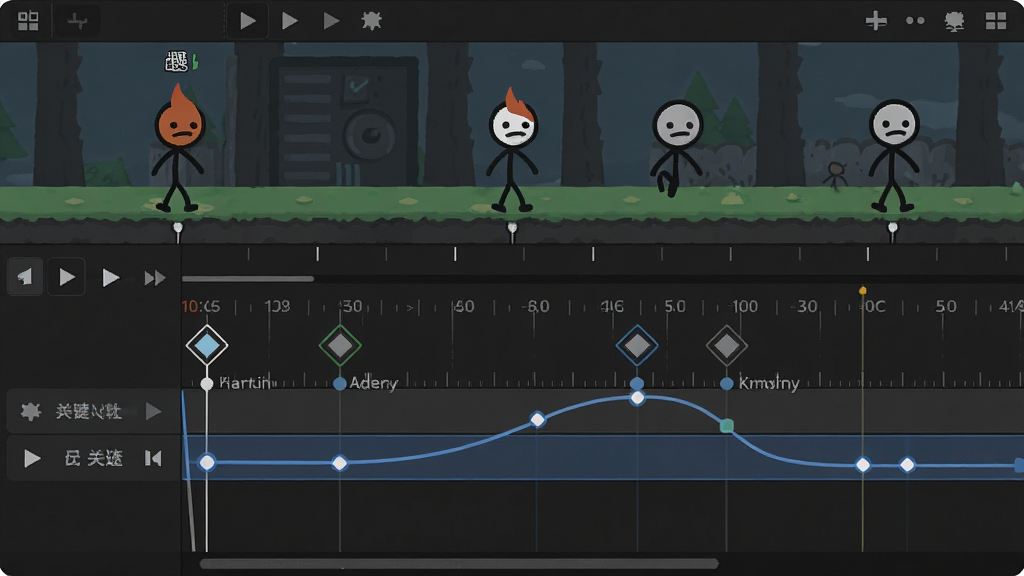1024x576 pixels.
Task: Expand the upper track using its gray arrow
Action: (153, 411)
